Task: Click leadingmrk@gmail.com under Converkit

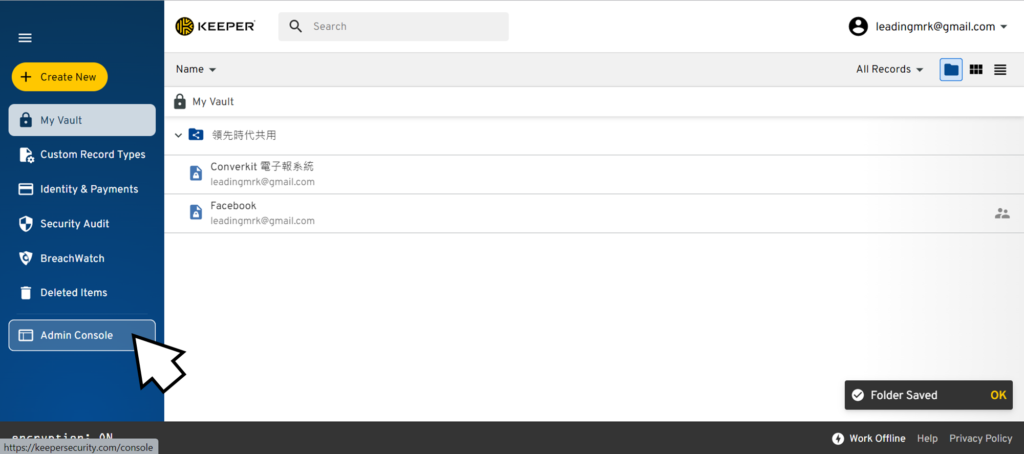Action: 262,182
